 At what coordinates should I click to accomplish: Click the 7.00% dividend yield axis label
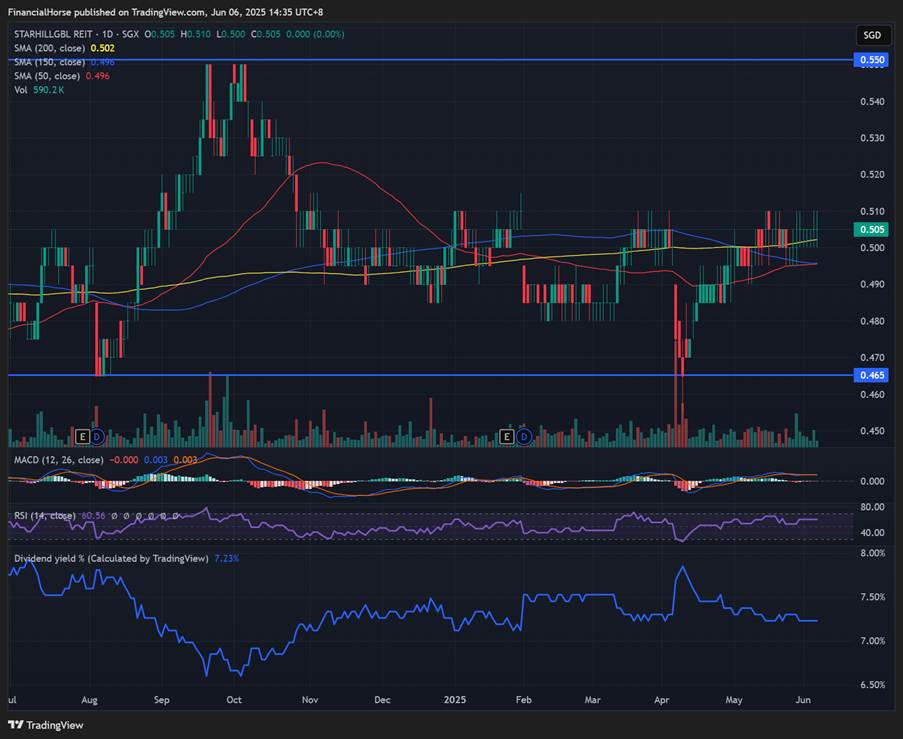pos(872,641)
